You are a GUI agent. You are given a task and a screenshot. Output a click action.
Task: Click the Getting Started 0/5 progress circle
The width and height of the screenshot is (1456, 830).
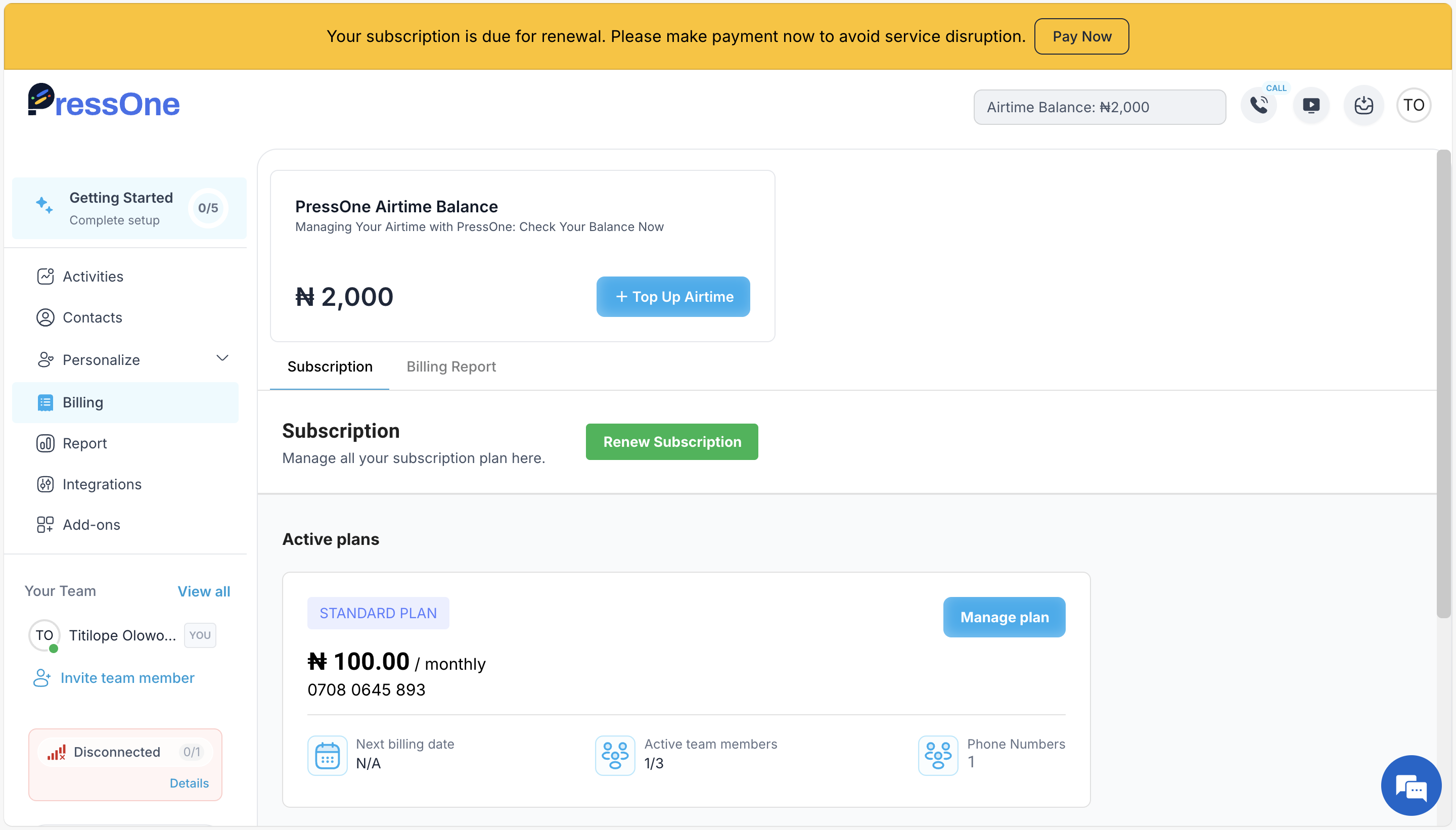(x=208, y=208)
